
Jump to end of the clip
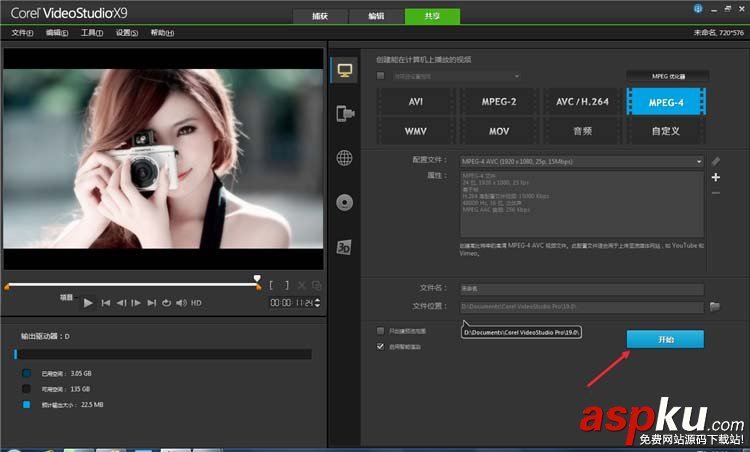pos(152,303)
